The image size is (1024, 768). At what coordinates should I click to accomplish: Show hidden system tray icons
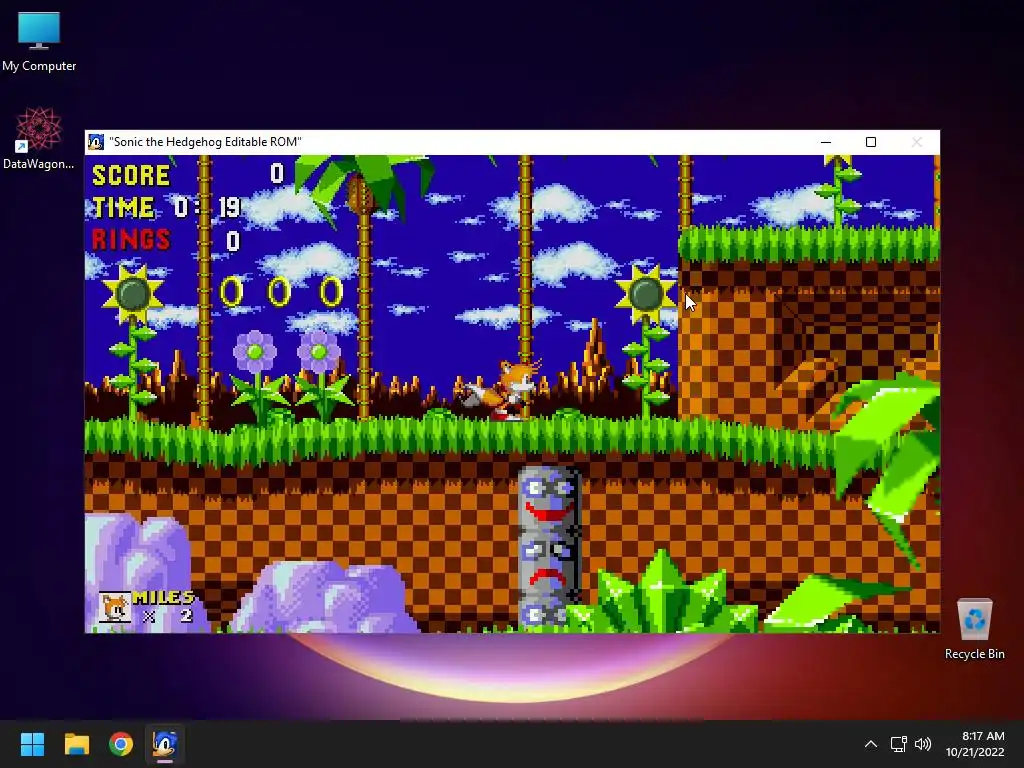[871, 744]
